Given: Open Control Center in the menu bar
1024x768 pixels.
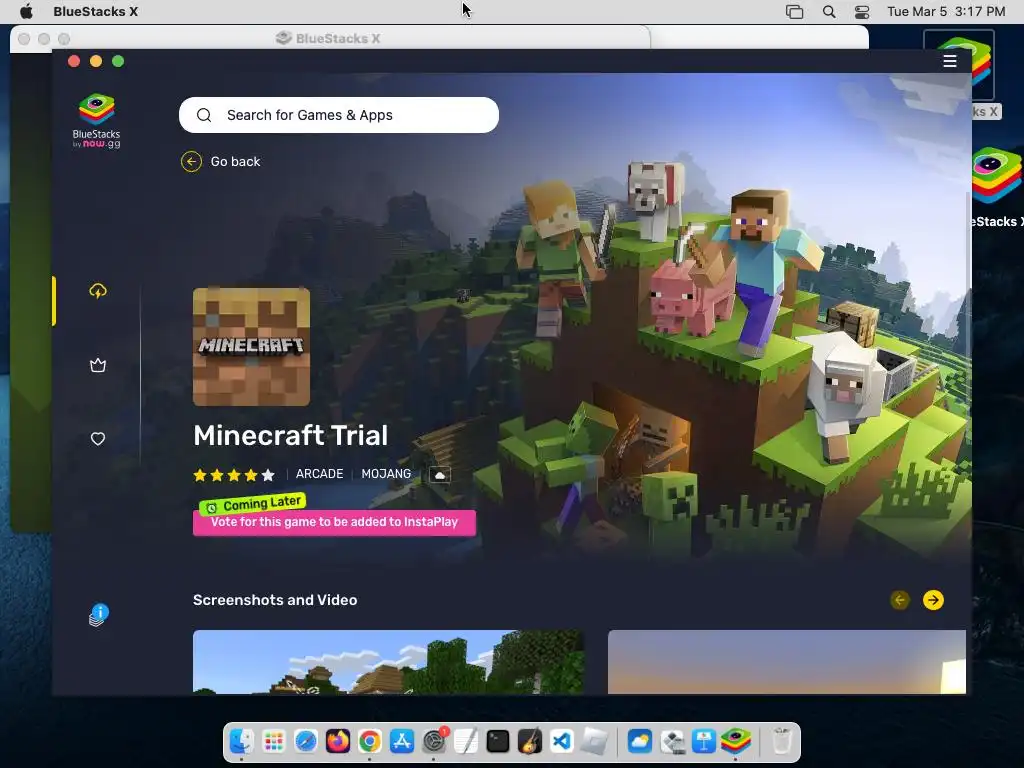Looking at the screenshot, I should (x=862, y=12).
